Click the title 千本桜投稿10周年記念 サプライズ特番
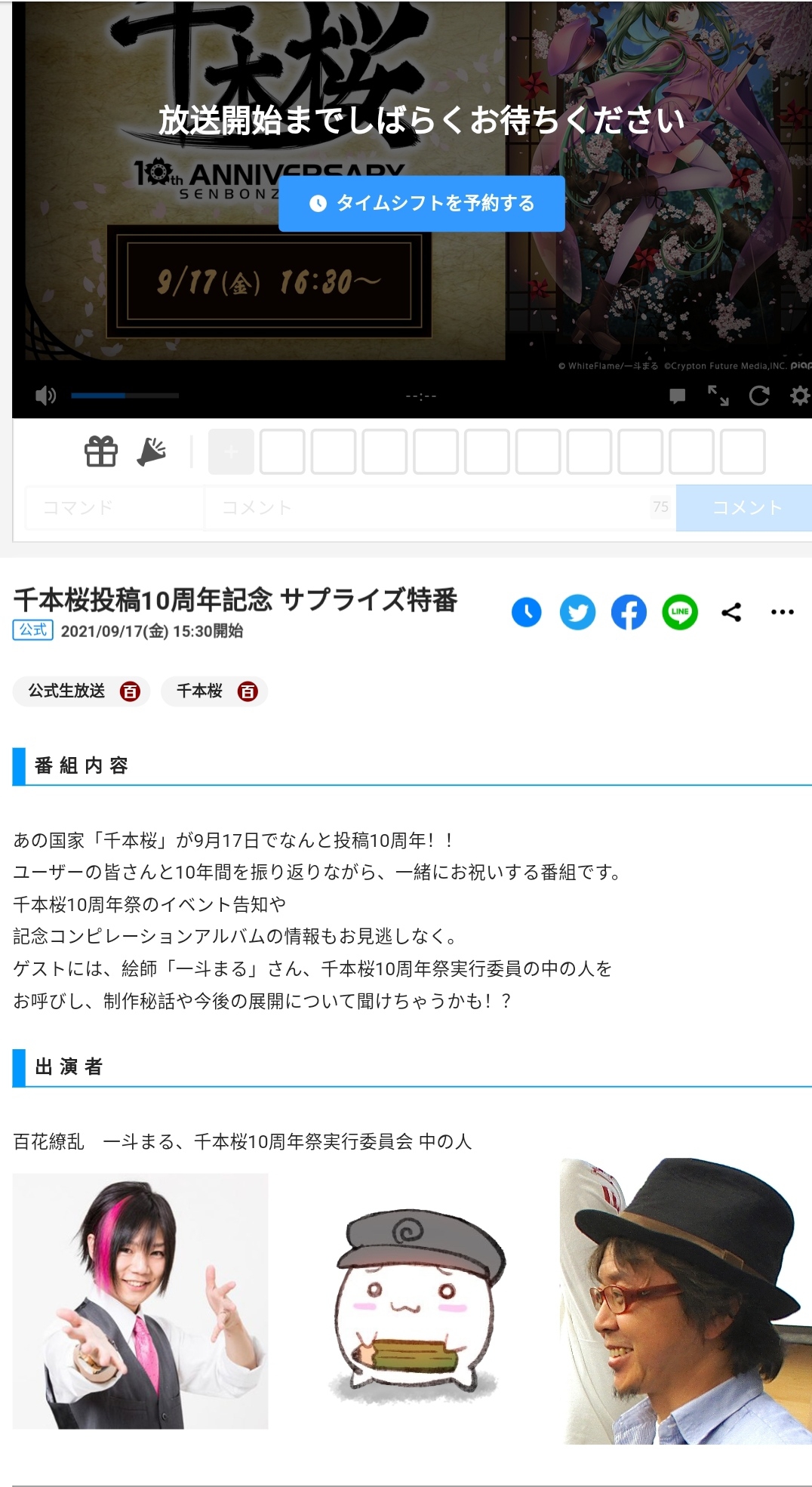The image size is (812, 1487). point(235,600)
